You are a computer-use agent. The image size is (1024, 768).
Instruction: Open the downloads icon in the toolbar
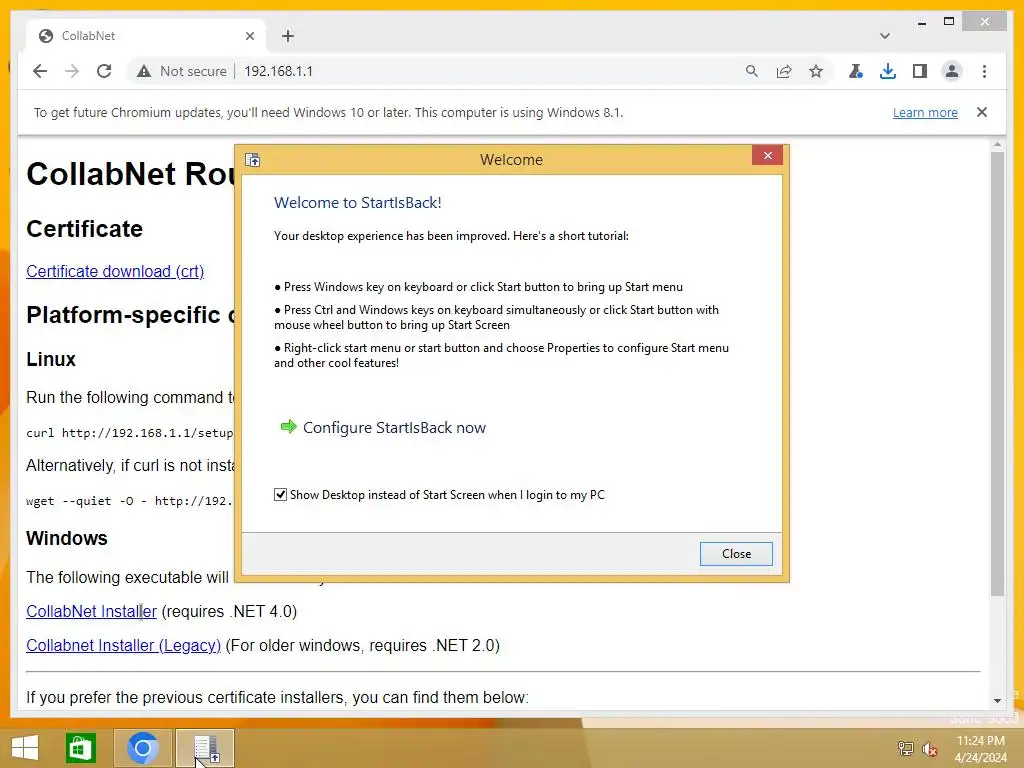[x=888, y=71]
